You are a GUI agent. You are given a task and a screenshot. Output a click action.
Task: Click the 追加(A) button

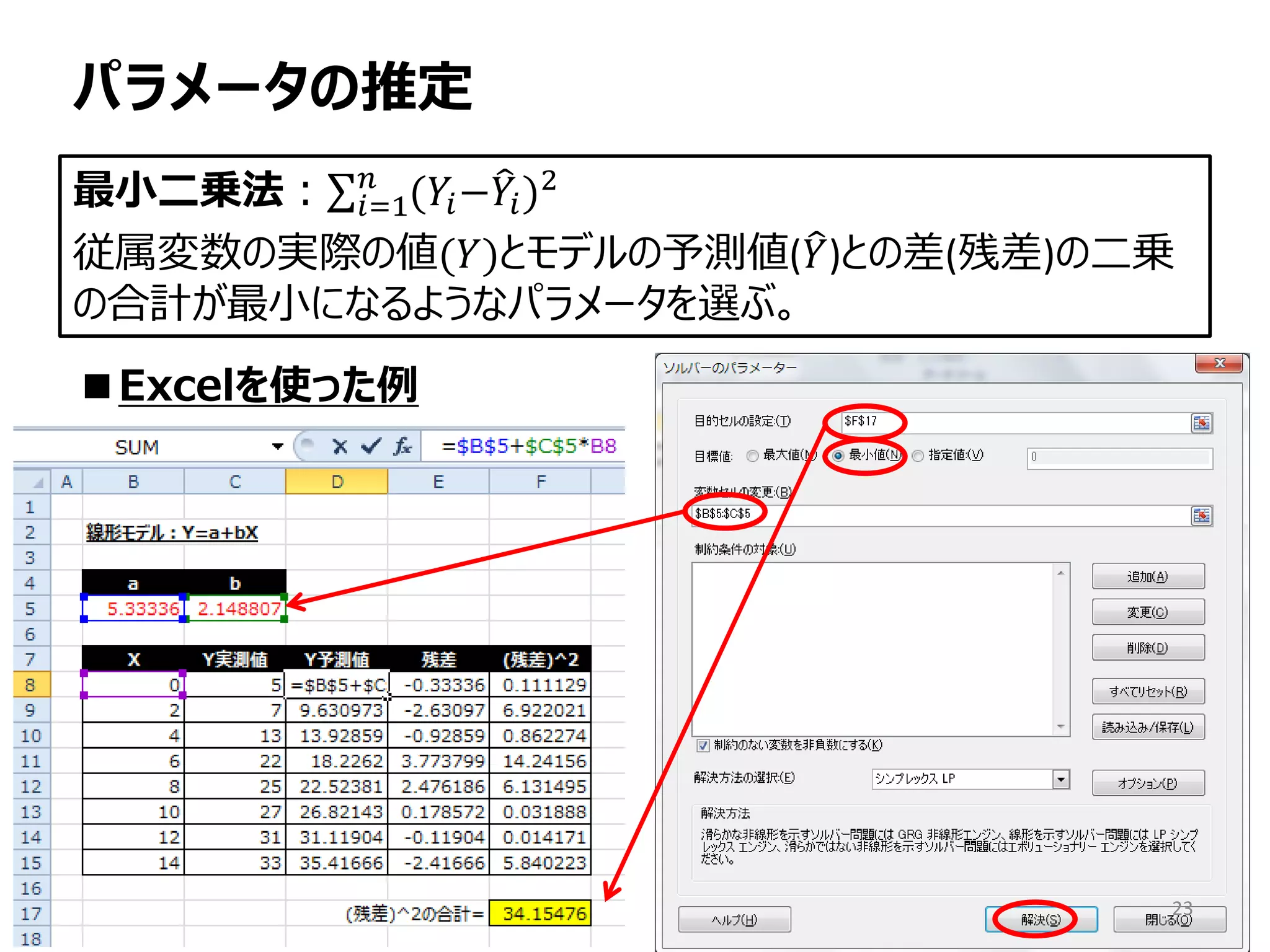pos(1148,576)
